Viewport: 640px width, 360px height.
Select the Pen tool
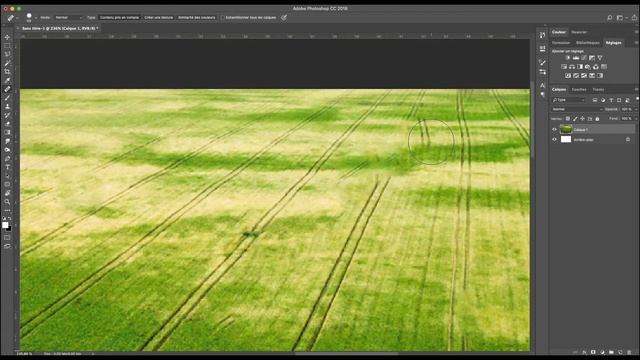7,158
